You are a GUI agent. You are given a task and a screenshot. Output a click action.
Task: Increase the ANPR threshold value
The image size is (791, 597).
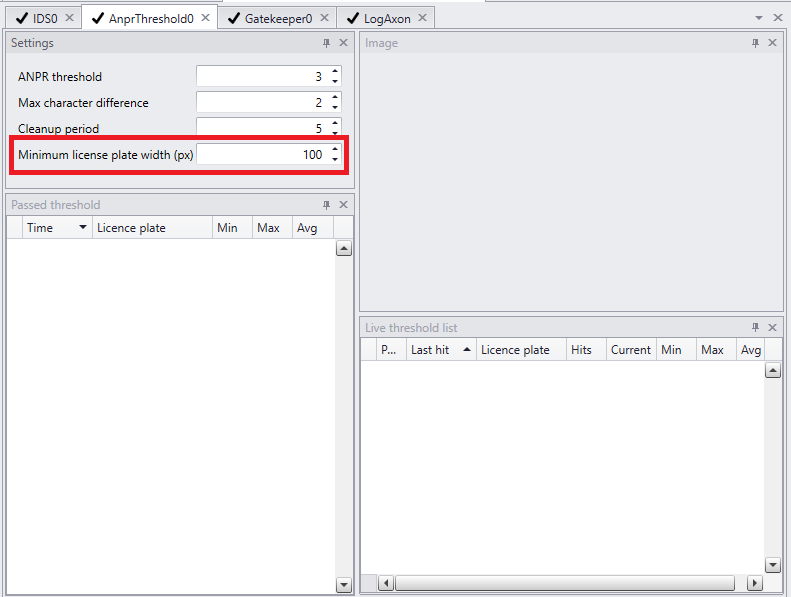tap(335, 71)
